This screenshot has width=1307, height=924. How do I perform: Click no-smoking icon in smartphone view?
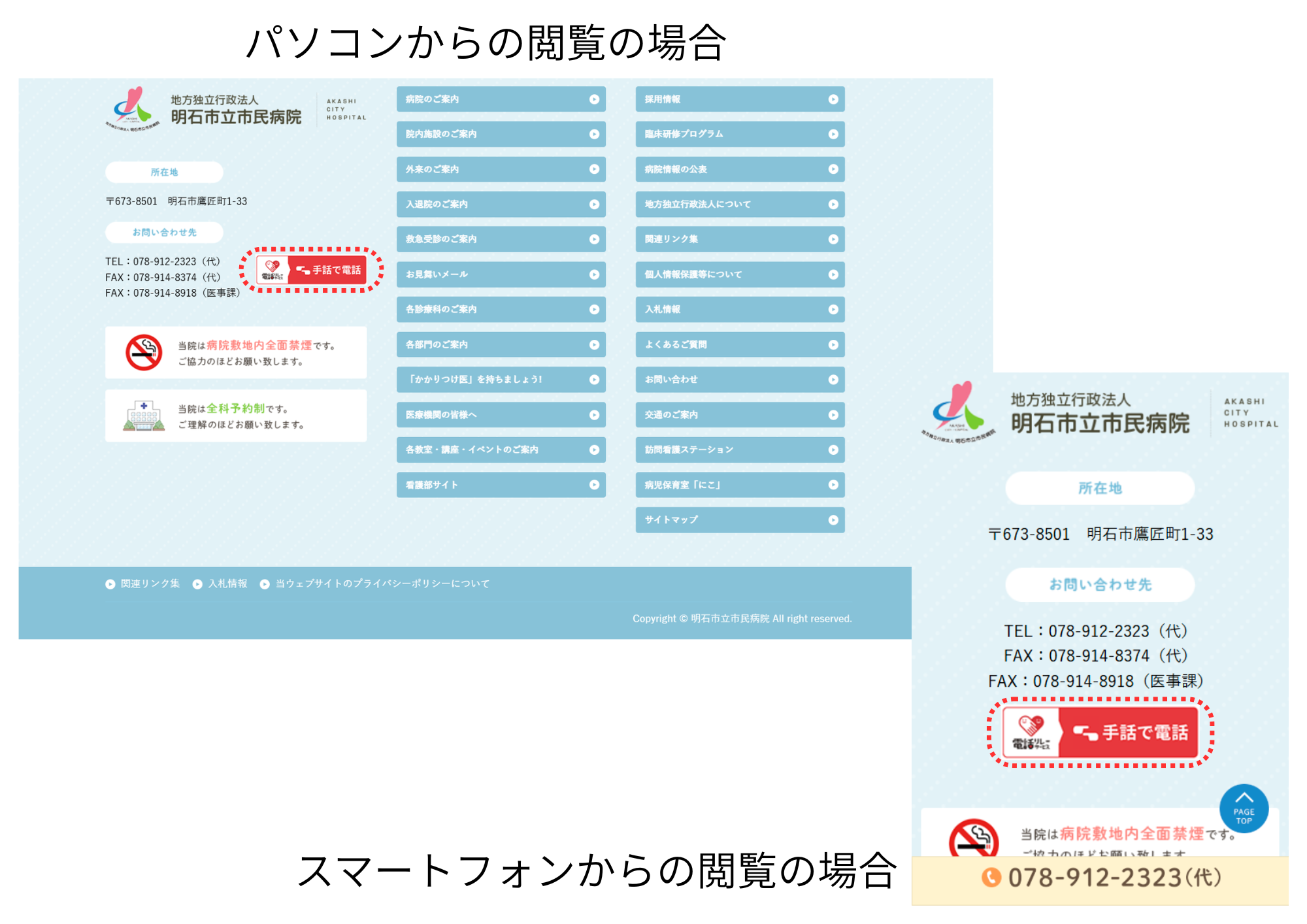[x=974, y=838]
